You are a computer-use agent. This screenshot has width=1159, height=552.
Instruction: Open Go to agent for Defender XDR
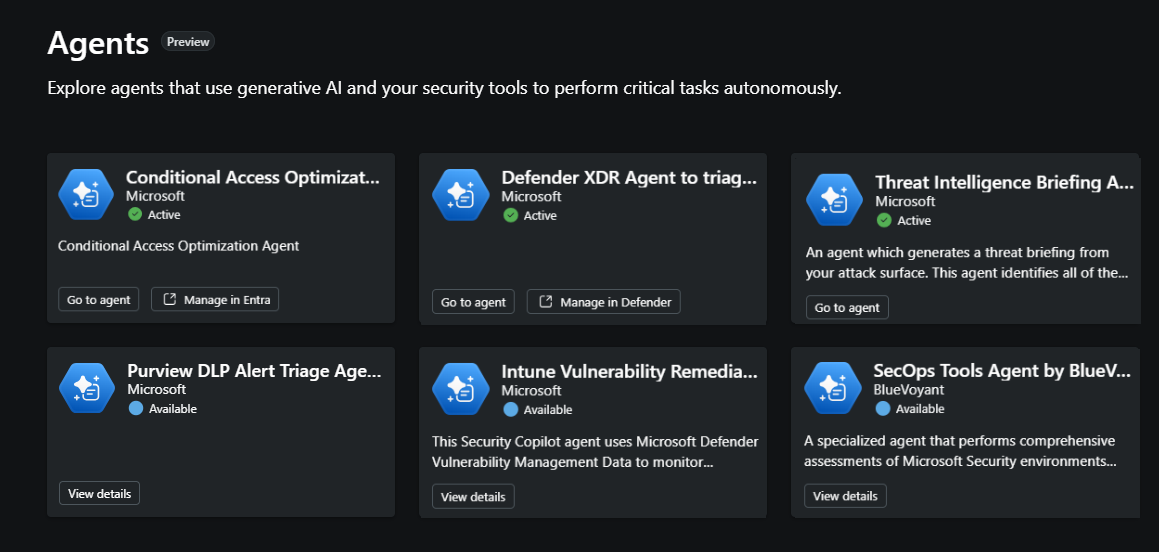pyautogui.click(x=473, y=302)
